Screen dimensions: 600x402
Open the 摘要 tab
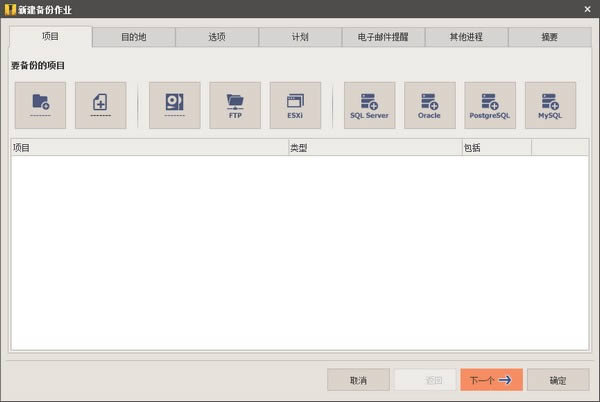(549, 37)
